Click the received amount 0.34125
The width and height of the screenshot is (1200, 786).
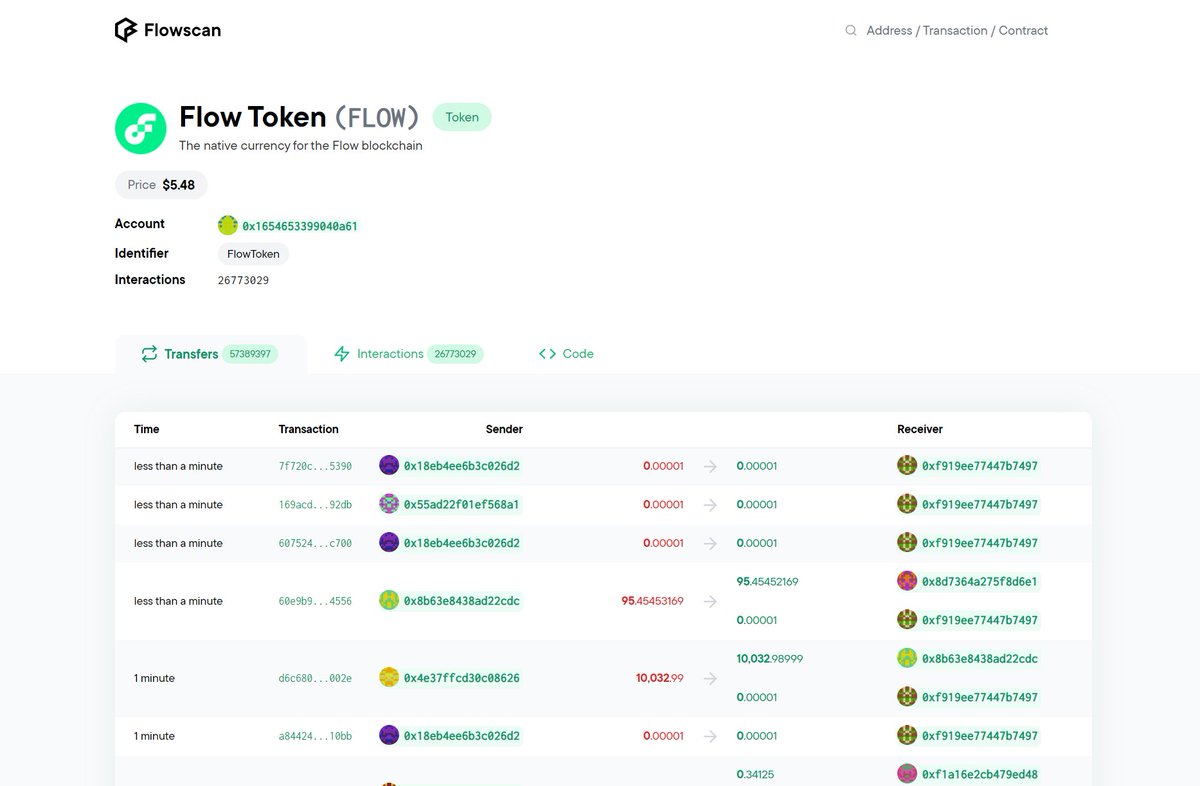755,774
